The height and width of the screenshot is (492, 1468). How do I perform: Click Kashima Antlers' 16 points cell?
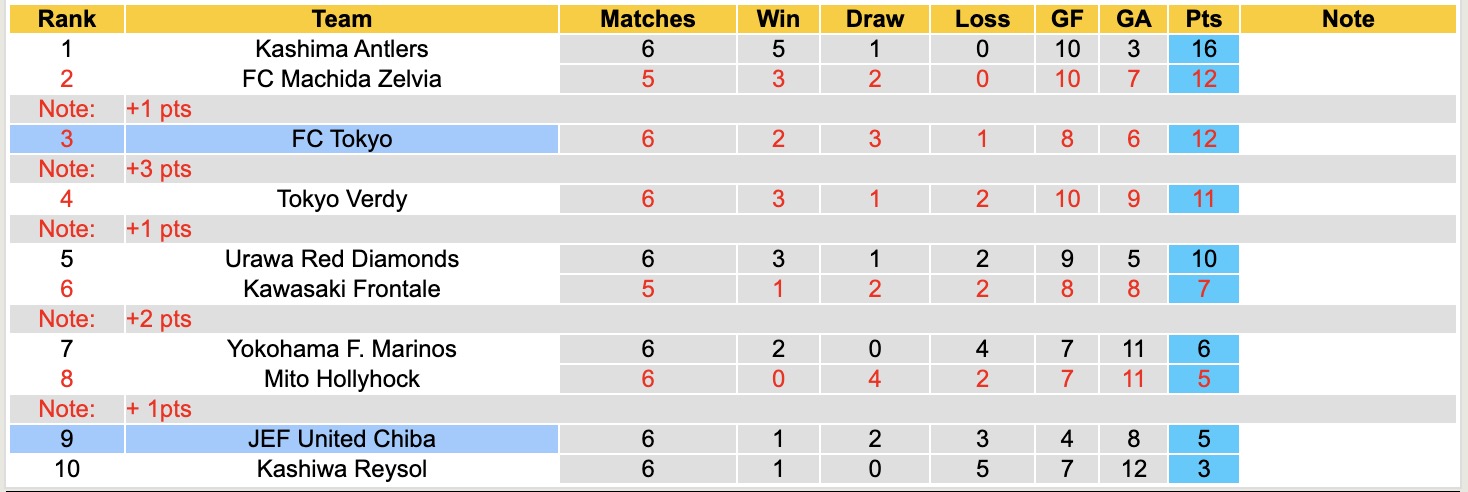coord(1203,49)
